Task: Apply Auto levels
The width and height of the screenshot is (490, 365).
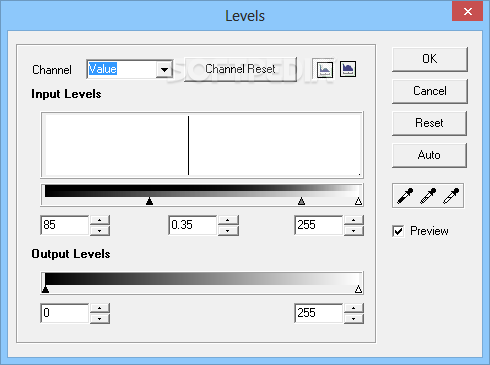Action: pyautogui.click(x=429, y=155)
